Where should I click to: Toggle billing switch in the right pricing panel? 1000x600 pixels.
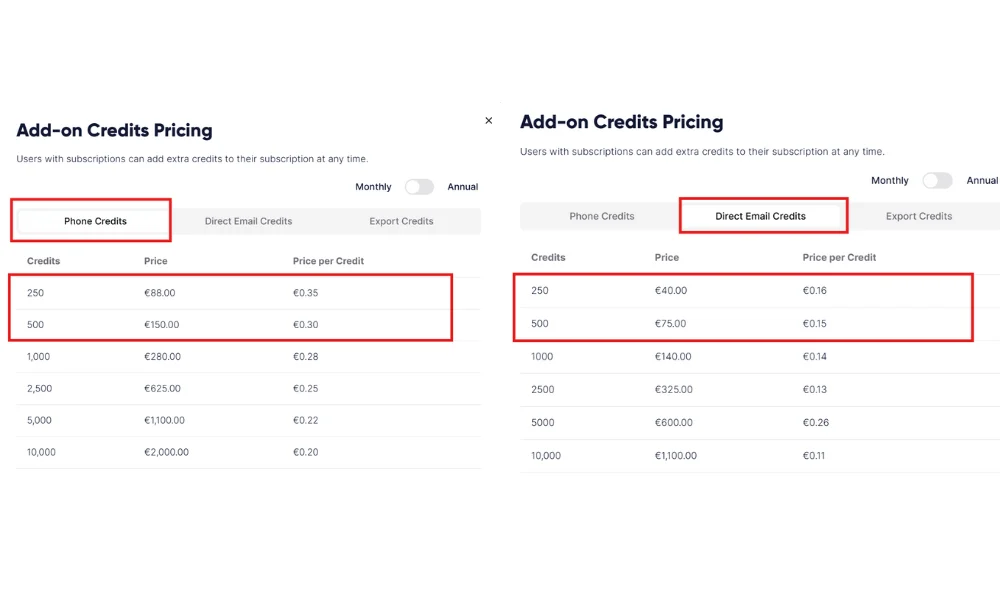[x=937, y=181]
